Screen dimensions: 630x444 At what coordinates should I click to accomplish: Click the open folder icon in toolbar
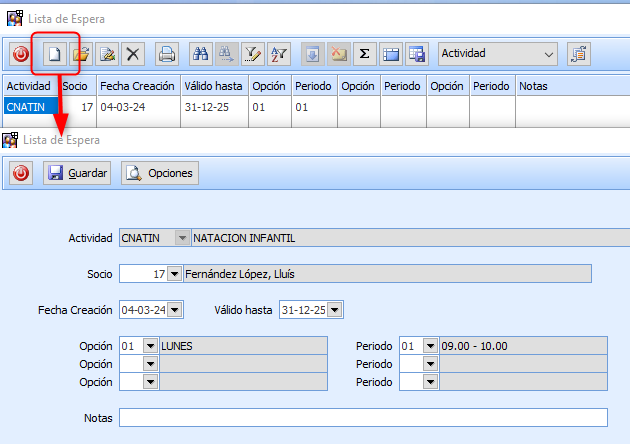pos(82,53)
